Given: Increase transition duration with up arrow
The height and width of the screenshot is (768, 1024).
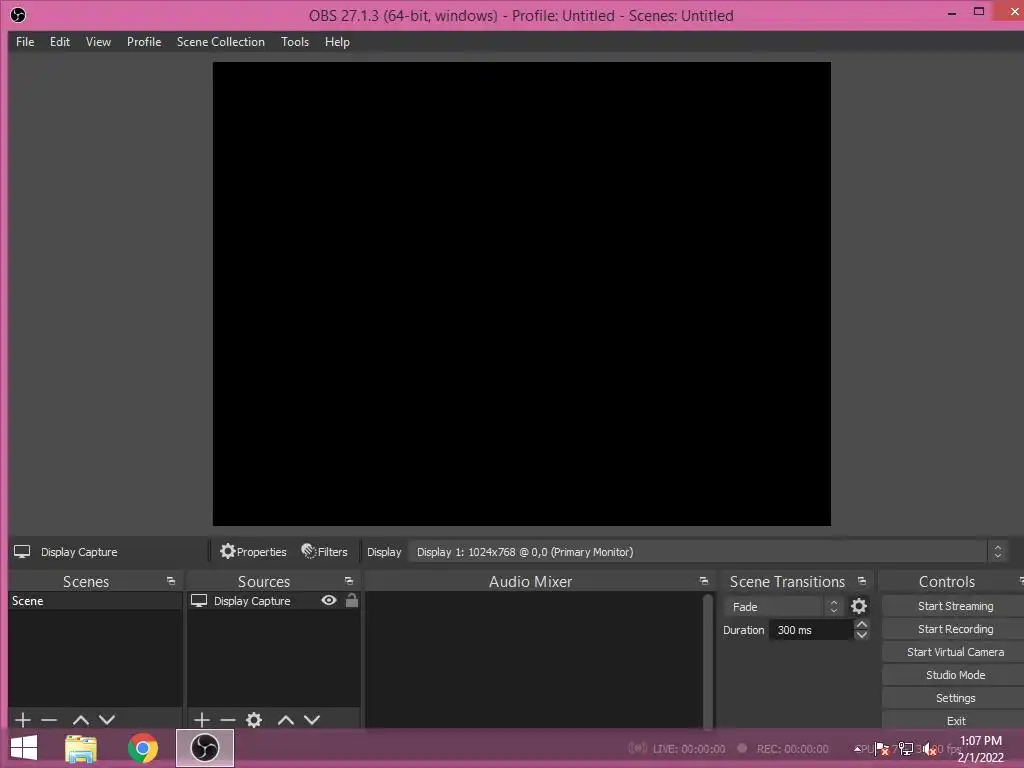Looking at the screenshot, I should pos(862,624).
